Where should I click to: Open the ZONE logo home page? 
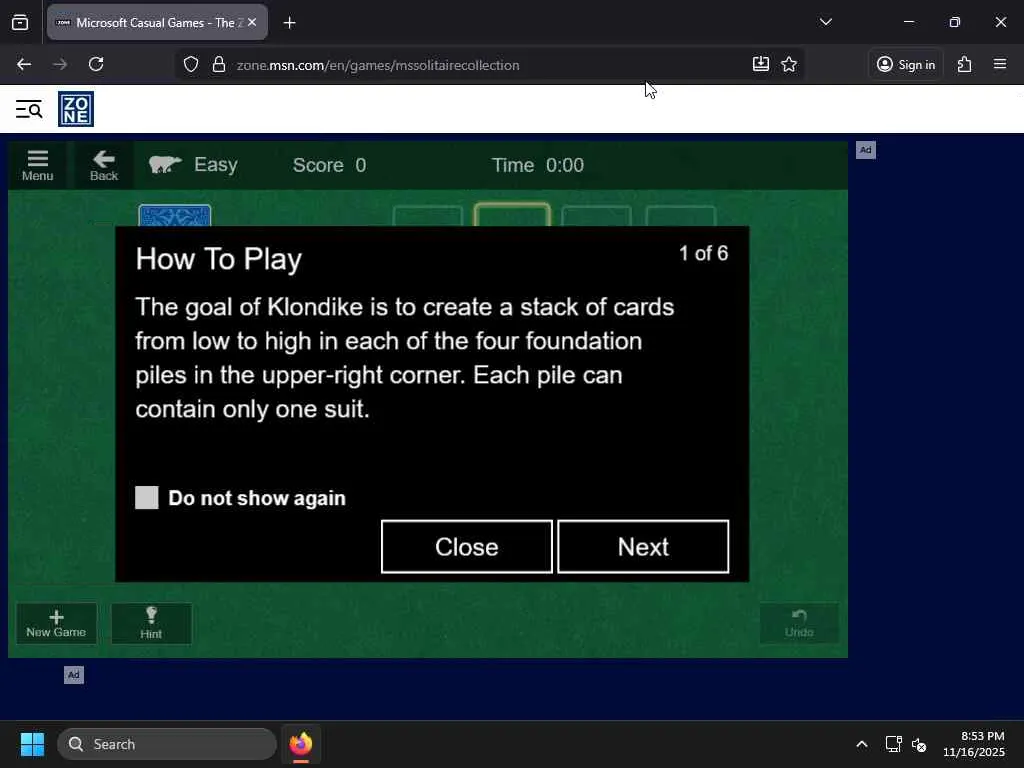pyautogui.click(x=76, y=109)
